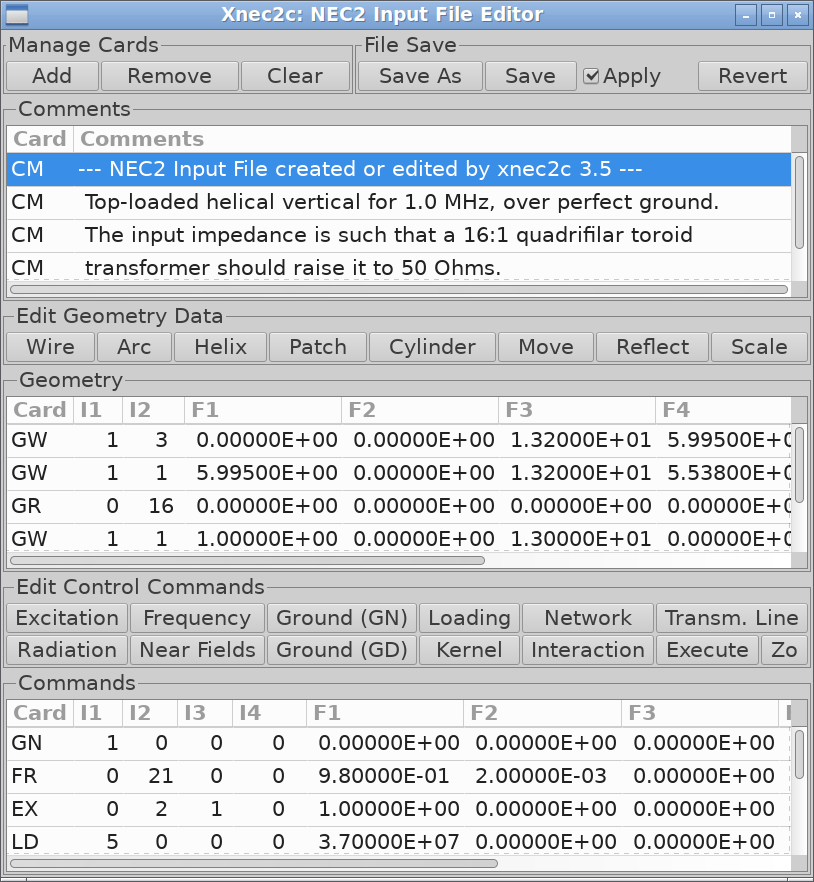
Task: Maximize the NEC2 Input File Editor window
Action: [772, 15]
